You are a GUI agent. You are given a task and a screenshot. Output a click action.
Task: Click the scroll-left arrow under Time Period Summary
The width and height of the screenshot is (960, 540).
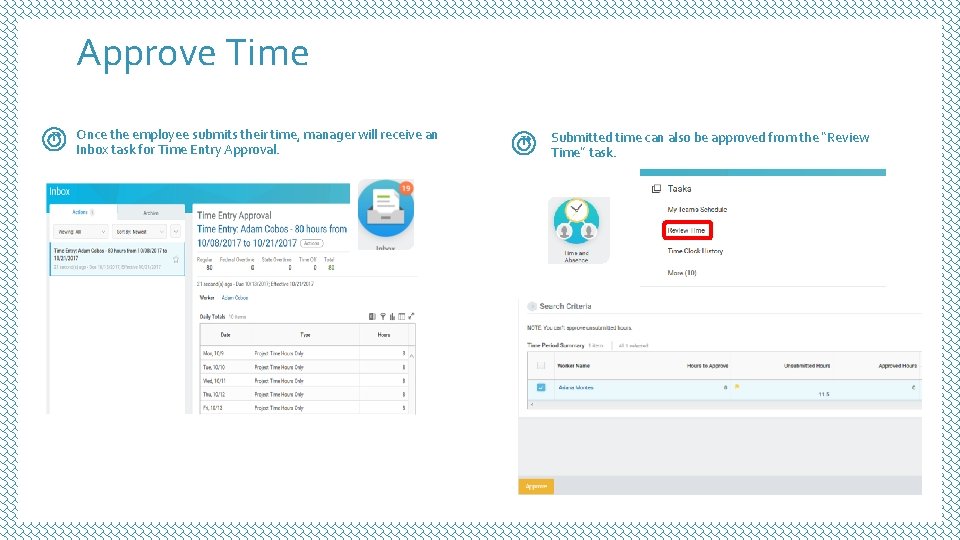(531, 405)
